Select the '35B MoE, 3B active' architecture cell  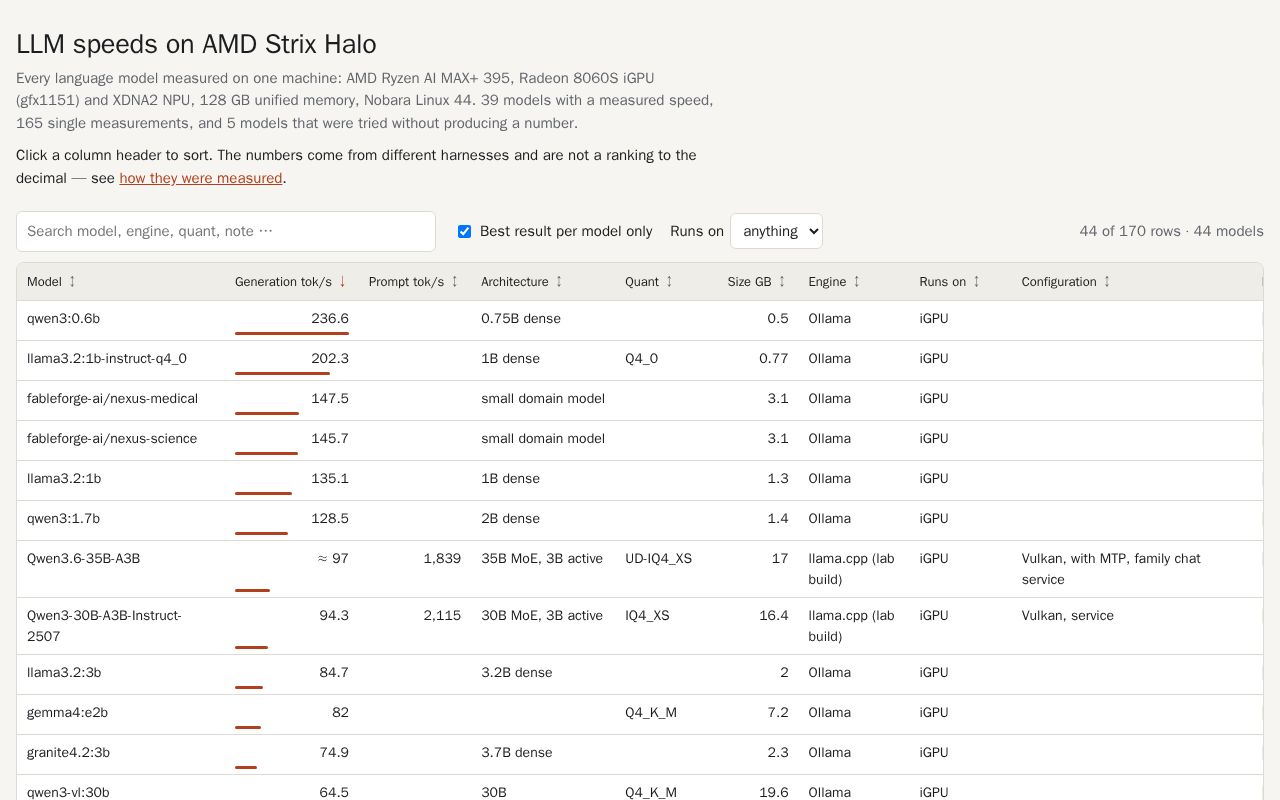542,559
